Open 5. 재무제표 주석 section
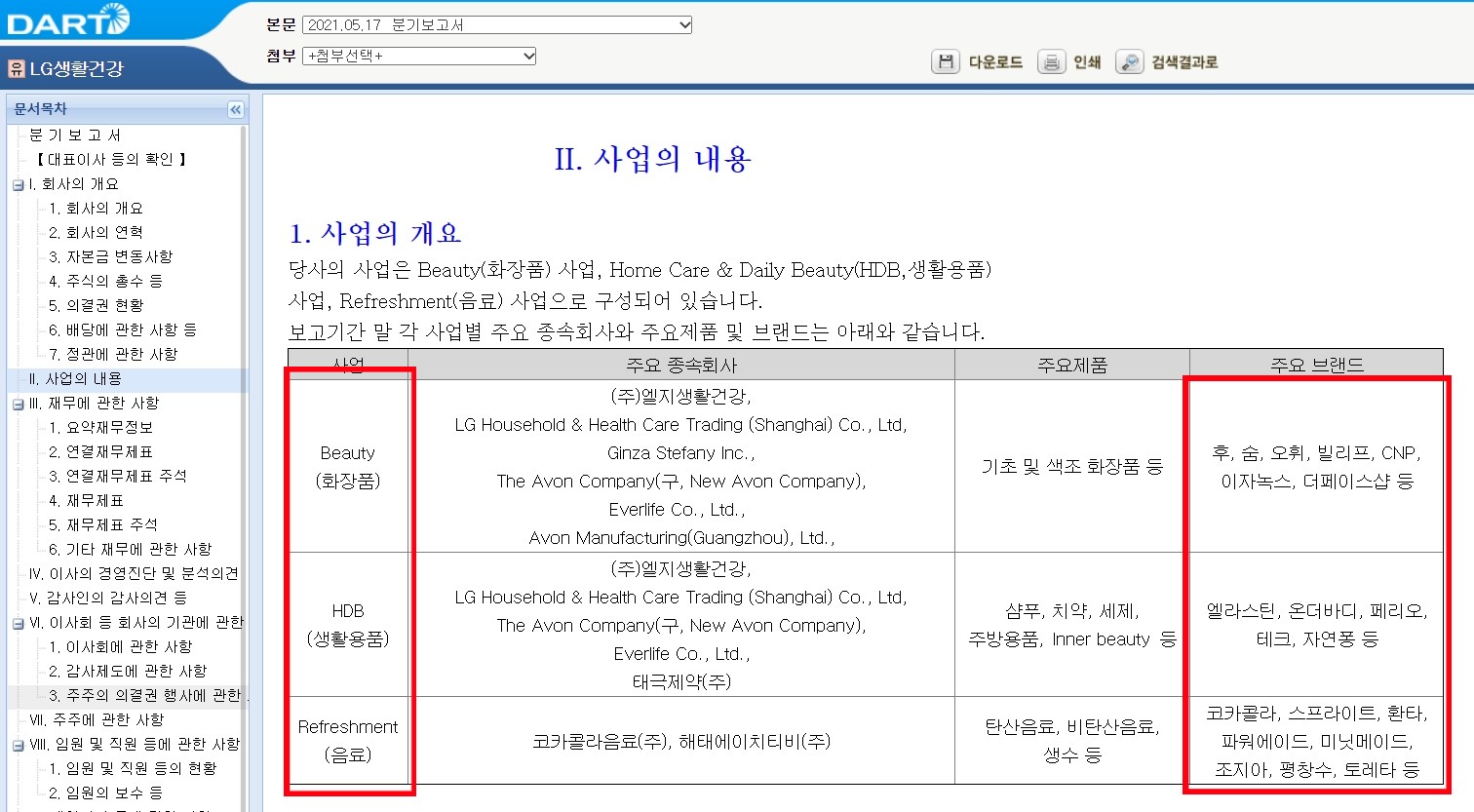Screen dimensions: 1474x812 (x=102, y=524)
